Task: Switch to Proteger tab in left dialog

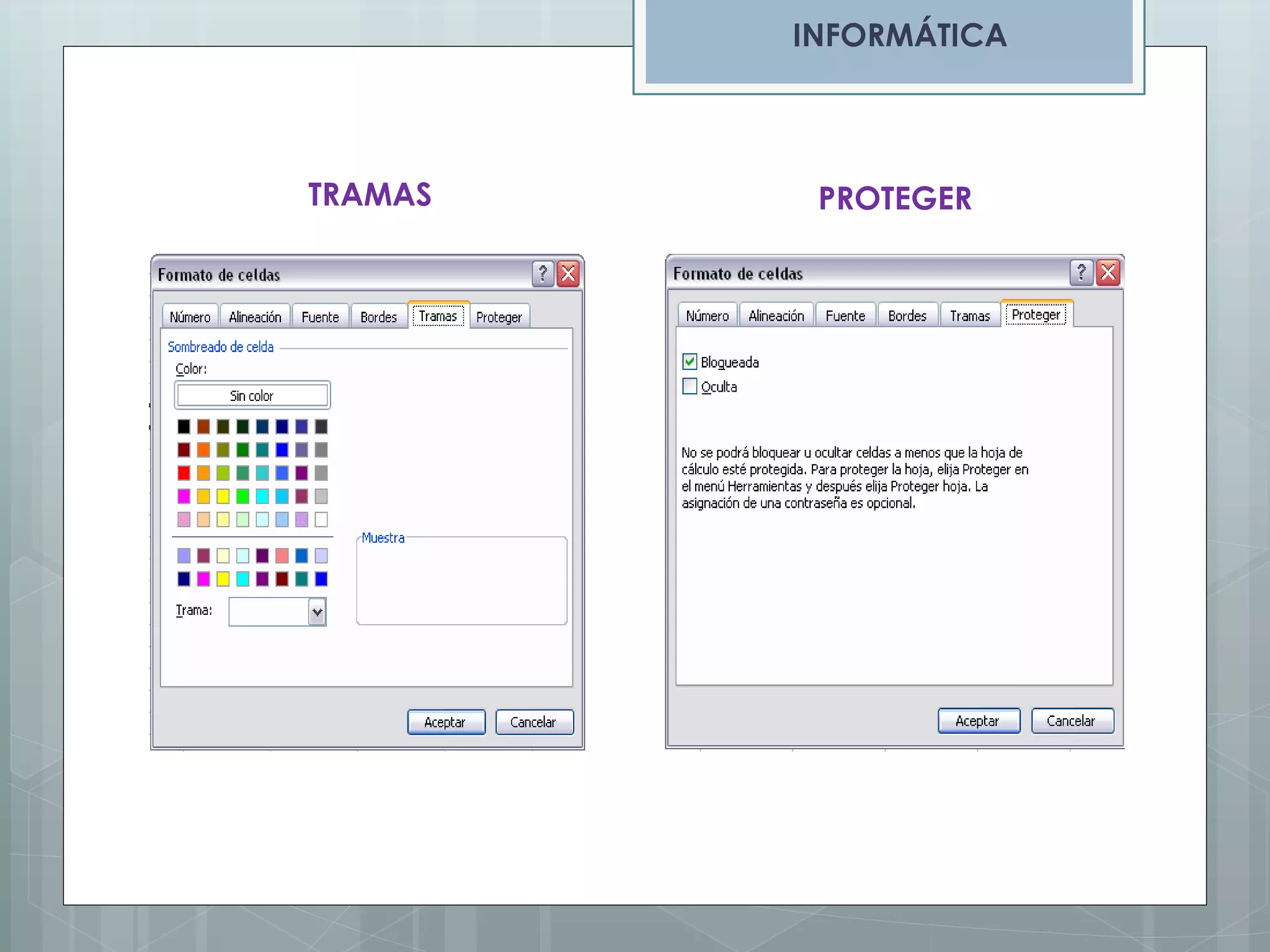Action: point(499,317)
